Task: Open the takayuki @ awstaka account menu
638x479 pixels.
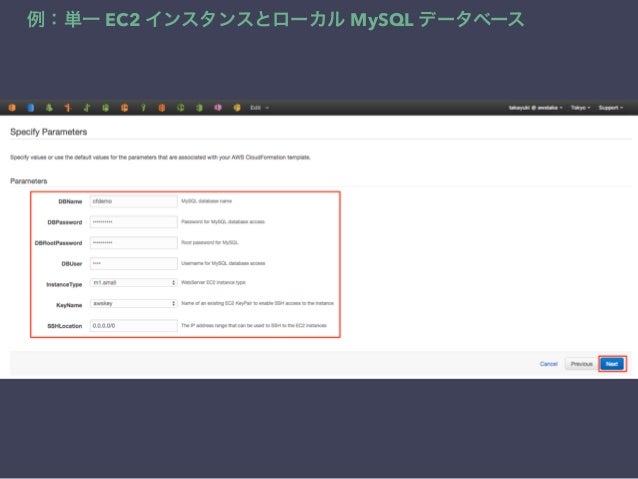Action: click(535, 108)
